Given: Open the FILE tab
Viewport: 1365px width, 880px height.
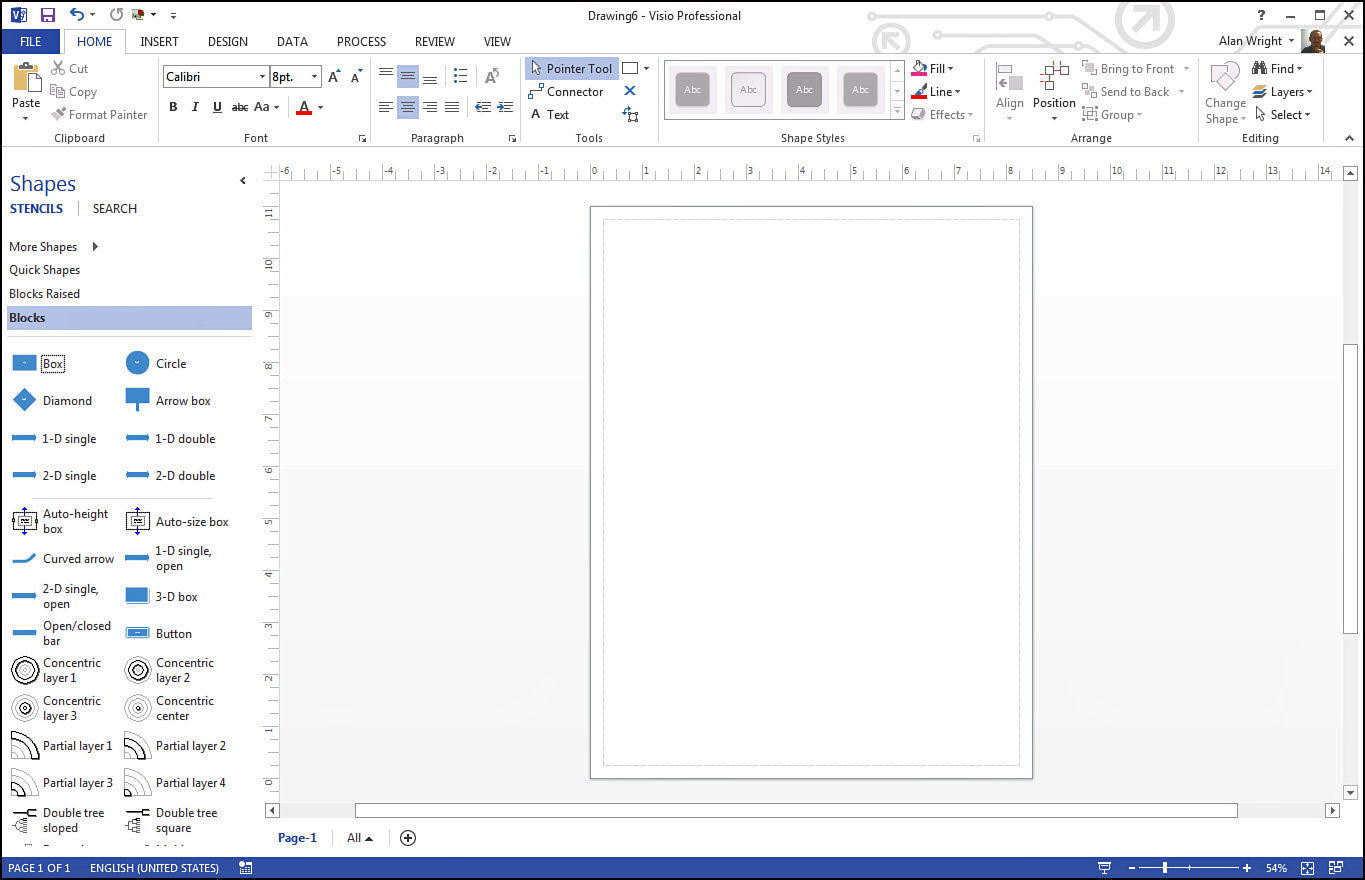Looking at the screenshot, I should pos(31,41).
